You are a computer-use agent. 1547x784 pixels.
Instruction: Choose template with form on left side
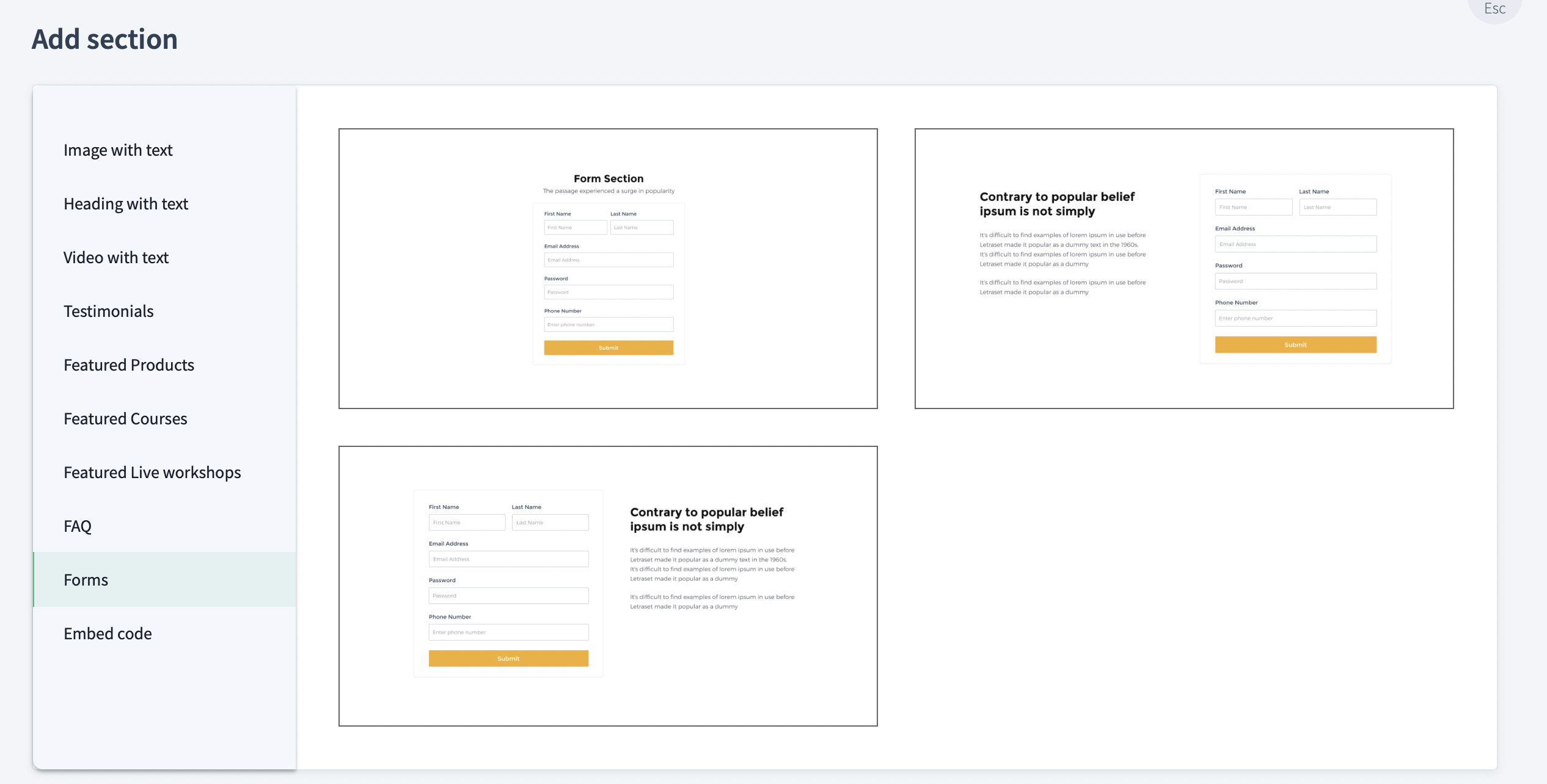[608, 586]
